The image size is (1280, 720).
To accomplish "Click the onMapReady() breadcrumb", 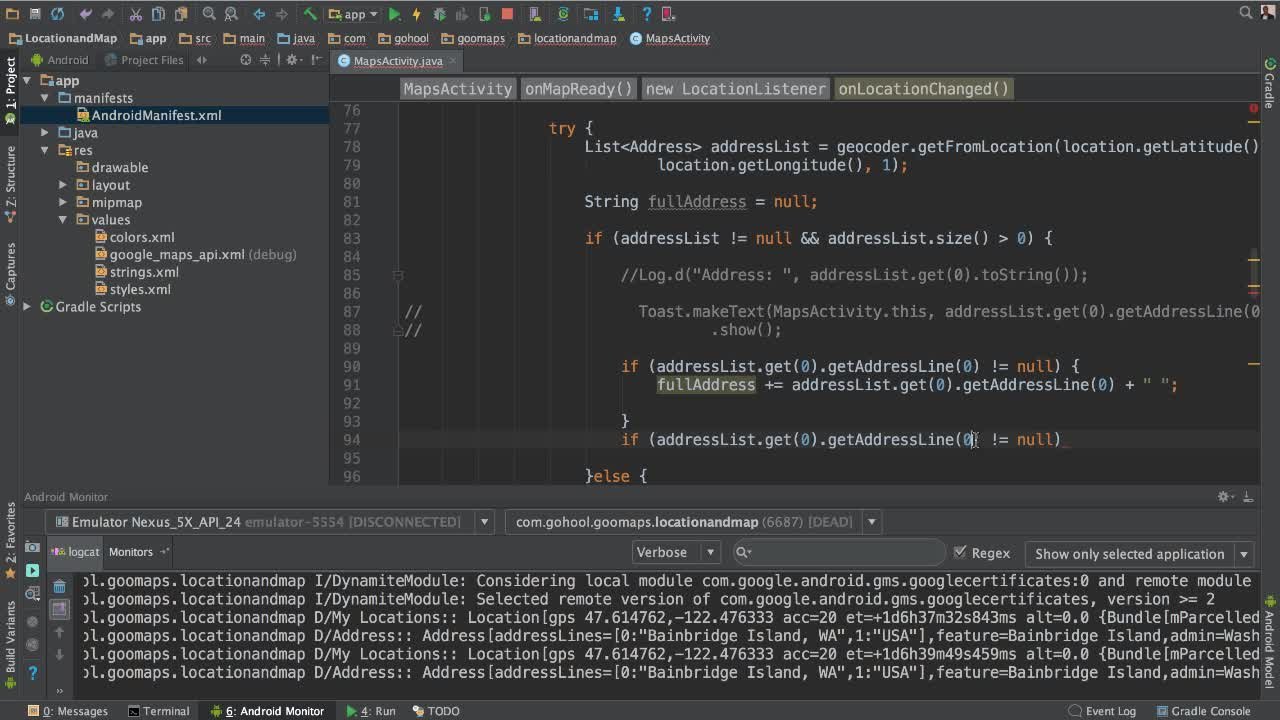I will [x=578, y=89].
